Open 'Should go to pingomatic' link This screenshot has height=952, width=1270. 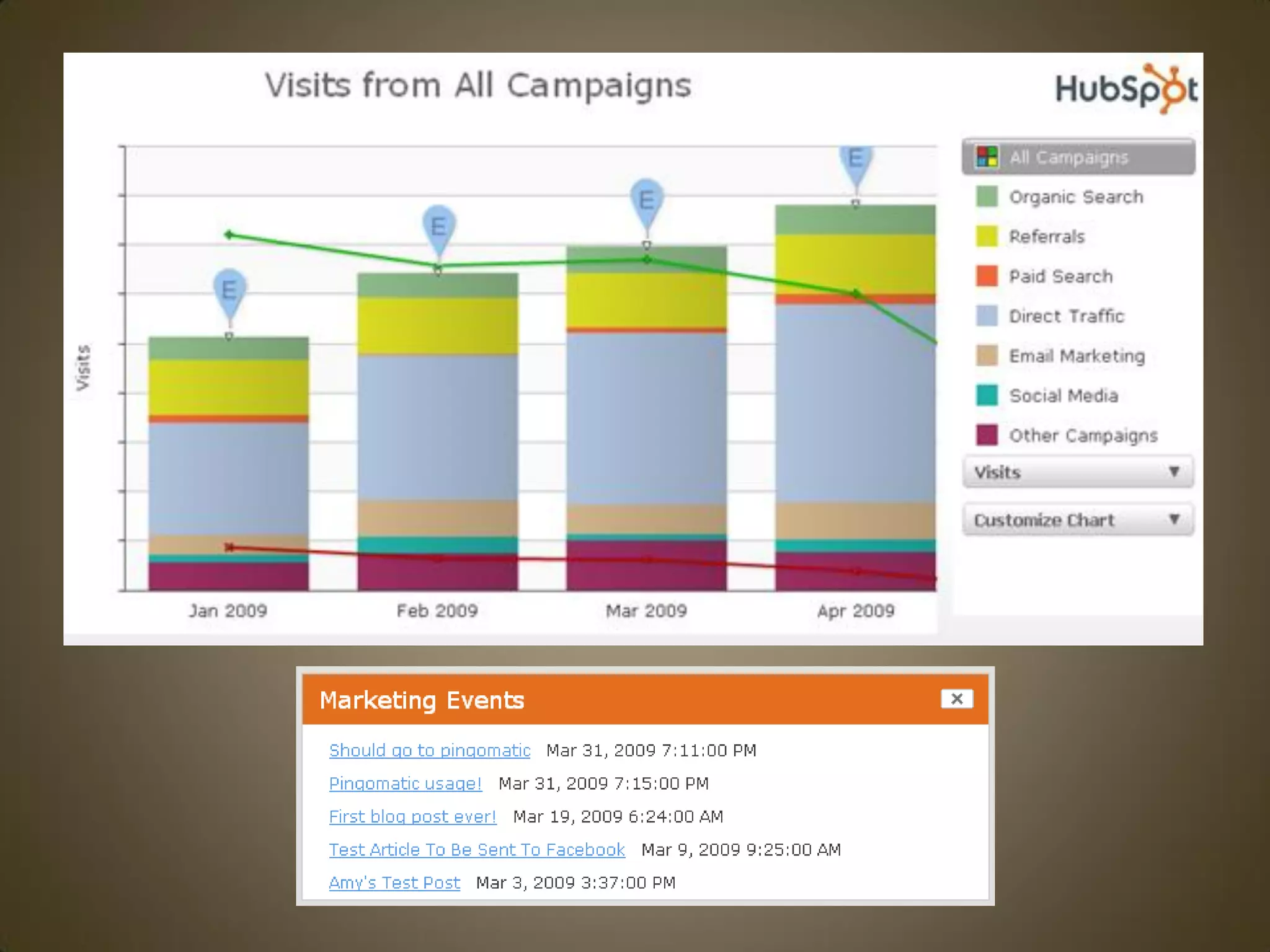pyautogui.click(x=430, y=751)
